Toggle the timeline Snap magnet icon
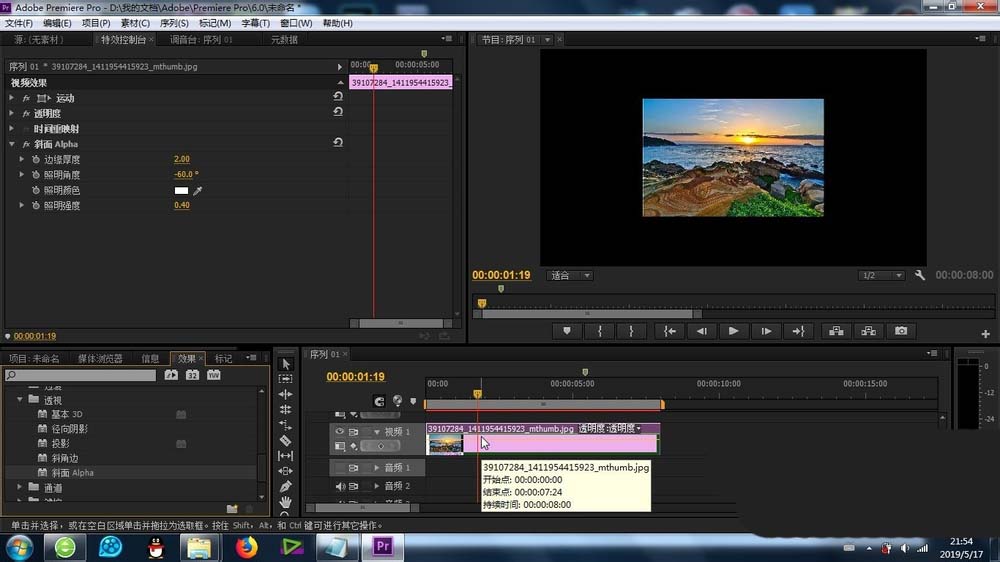Image resolution: width=1000 pixels, height=562 pixels. pyautogui.click(x=379, y=401)
